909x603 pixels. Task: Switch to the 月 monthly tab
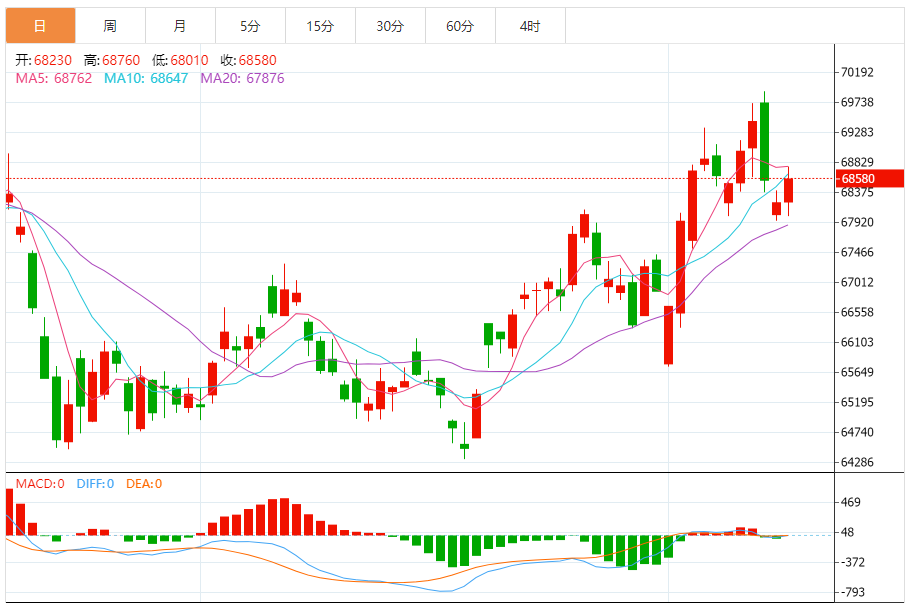(180, 26)
